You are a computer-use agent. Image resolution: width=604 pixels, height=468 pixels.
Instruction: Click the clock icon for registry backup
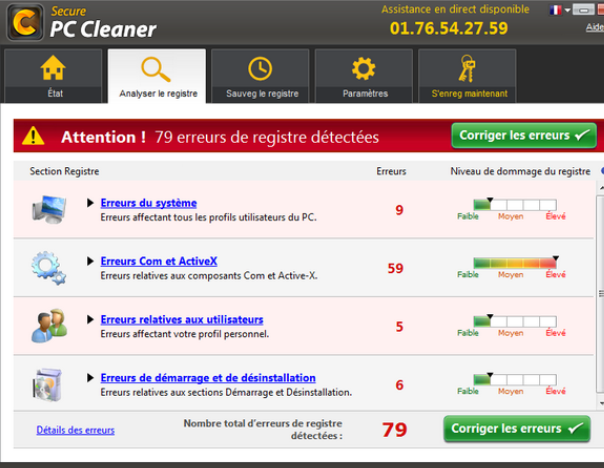click(260, 69)
